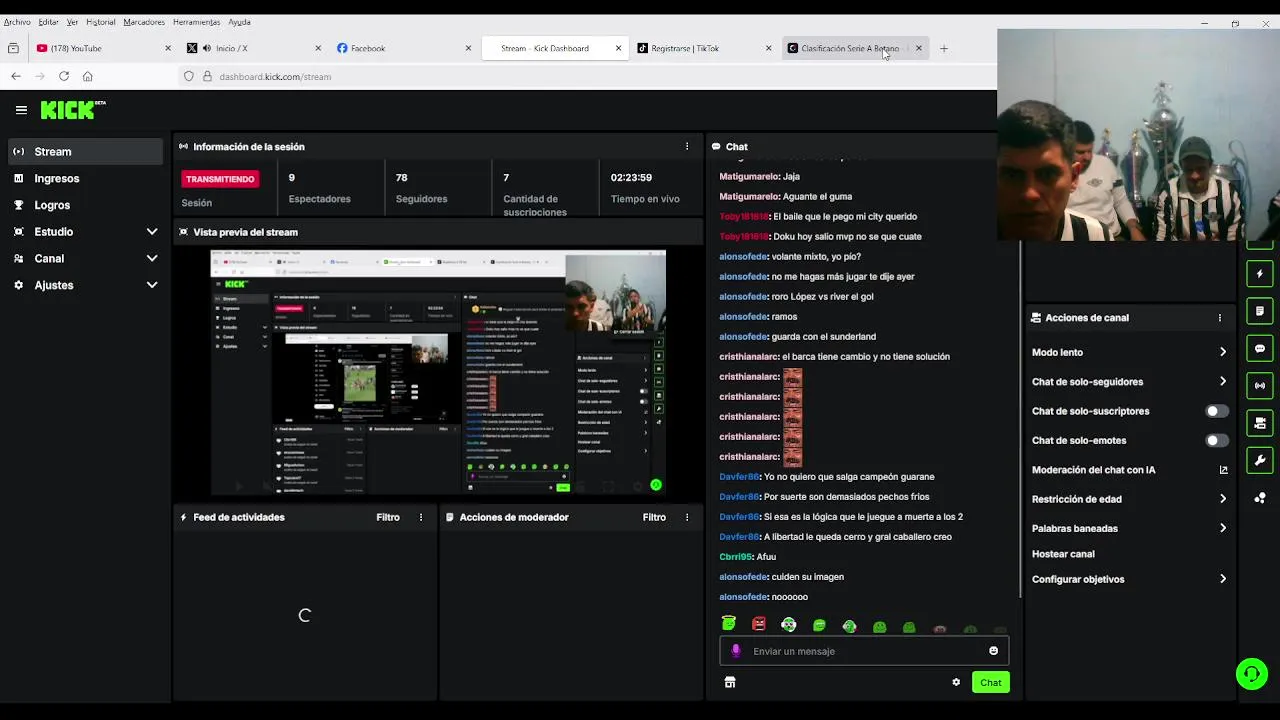The image size is (1280, 720).
Task: Click Filtro in Feed de actividades
Action: click(388, 517)
